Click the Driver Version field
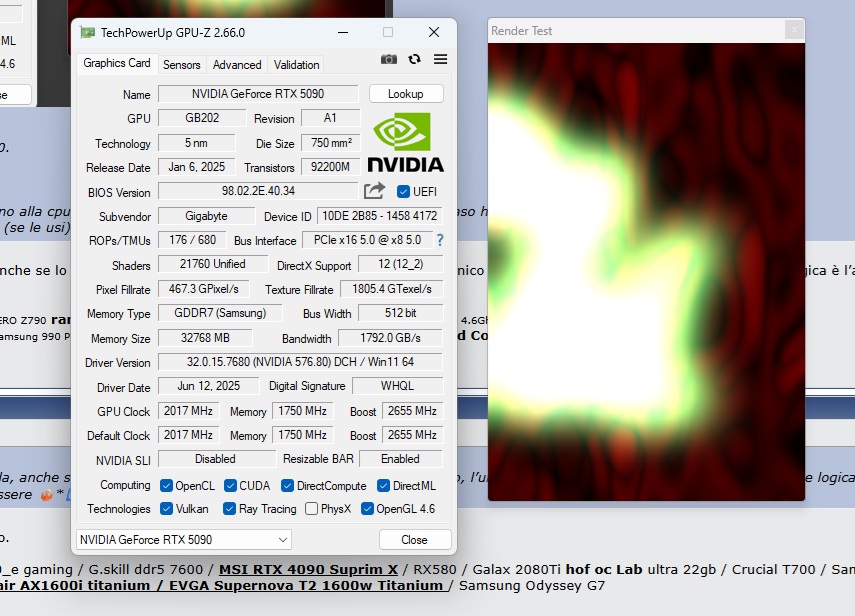855x616 pixels. (300, 362)
